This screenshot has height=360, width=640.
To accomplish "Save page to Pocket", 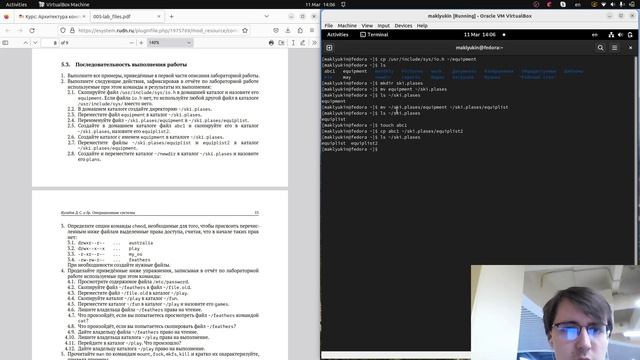I will (x=276, y=31).
